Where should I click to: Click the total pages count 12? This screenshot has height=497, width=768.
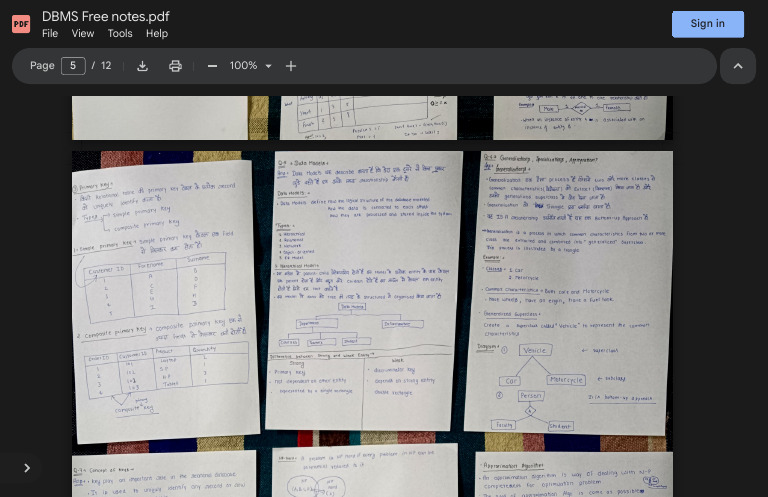pyautogui.click(x=106, y=66)
